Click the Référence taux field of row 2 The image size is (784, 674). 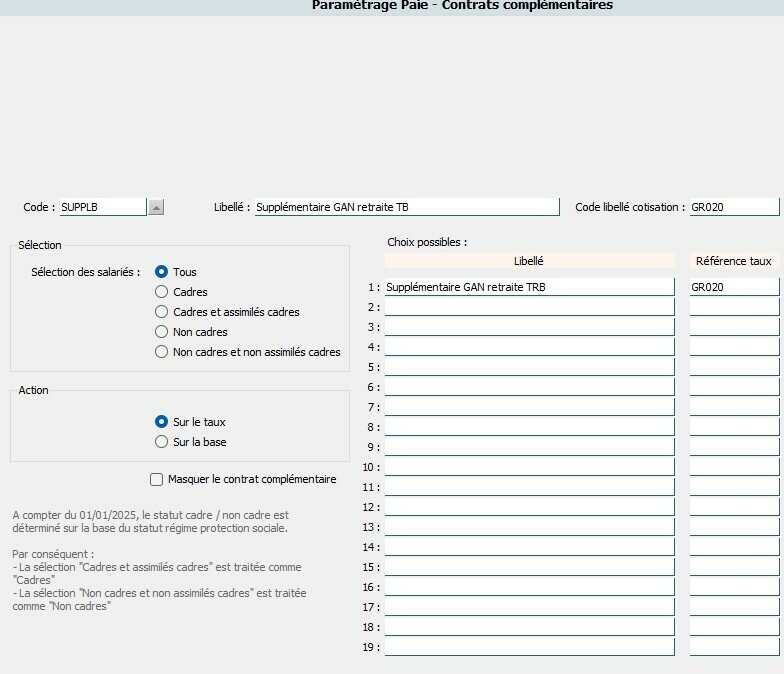point(734,307)
